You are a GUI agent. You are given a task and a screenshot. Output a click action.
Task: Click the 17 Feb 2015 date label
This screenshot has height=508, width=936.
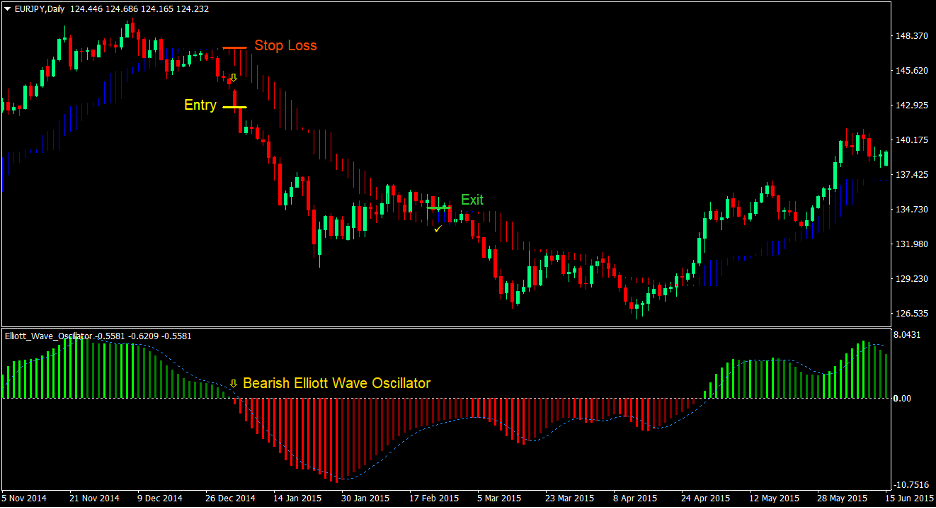pos(434,498)
